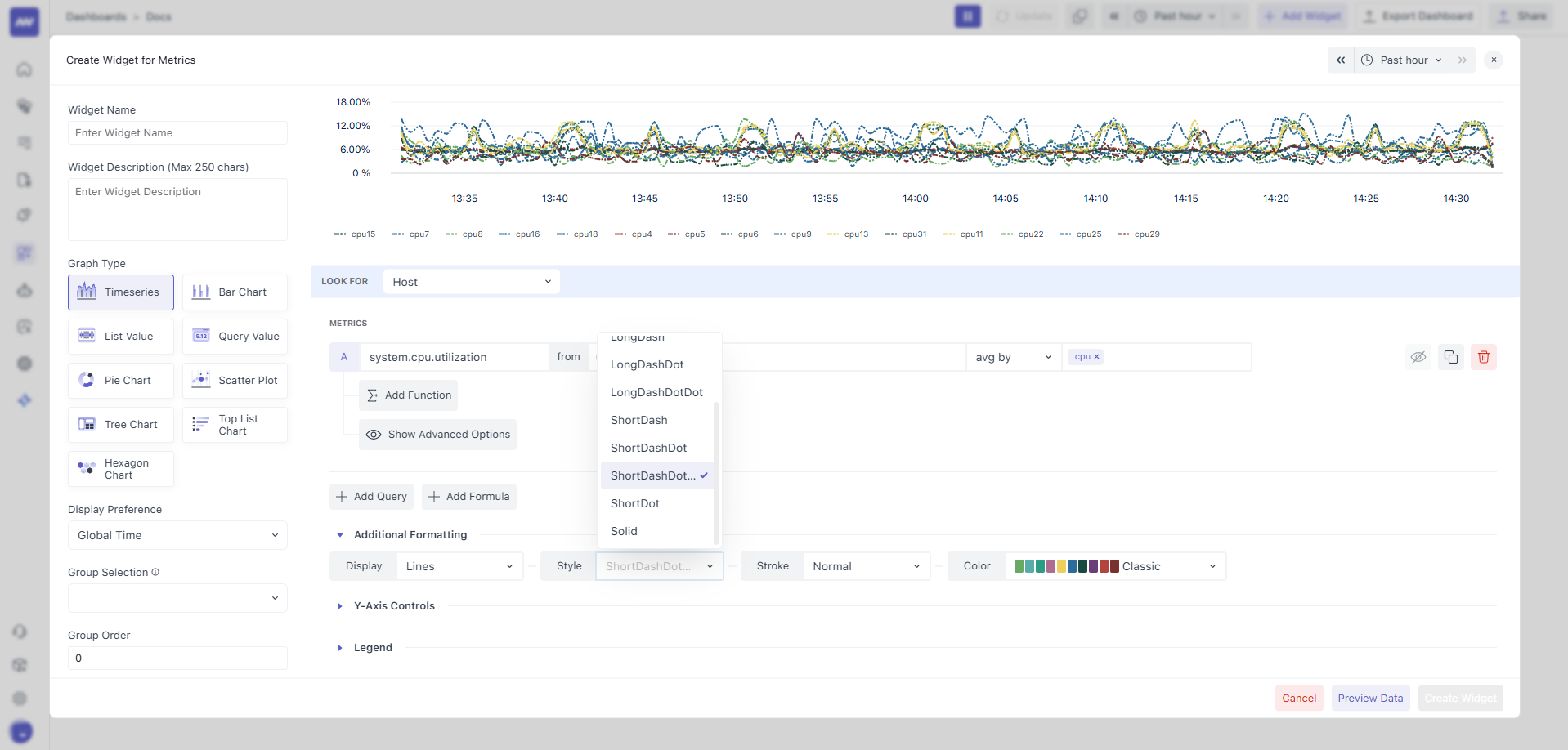Open the LOOK FOR Host dropdown
This screenshot has width=1568, height=750.
pos(471,281)
